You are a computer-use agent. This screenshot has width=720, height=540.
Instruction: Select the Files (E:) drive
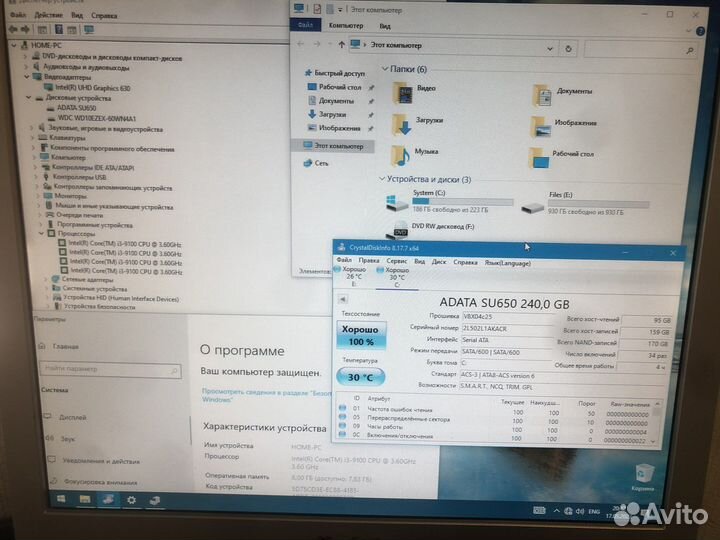tap(585, 203)
